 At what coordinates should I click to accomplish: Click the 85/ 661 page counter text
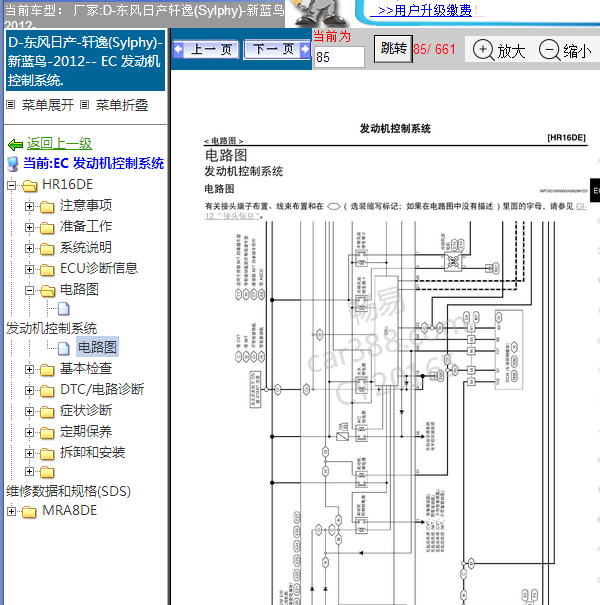[434, 49]
